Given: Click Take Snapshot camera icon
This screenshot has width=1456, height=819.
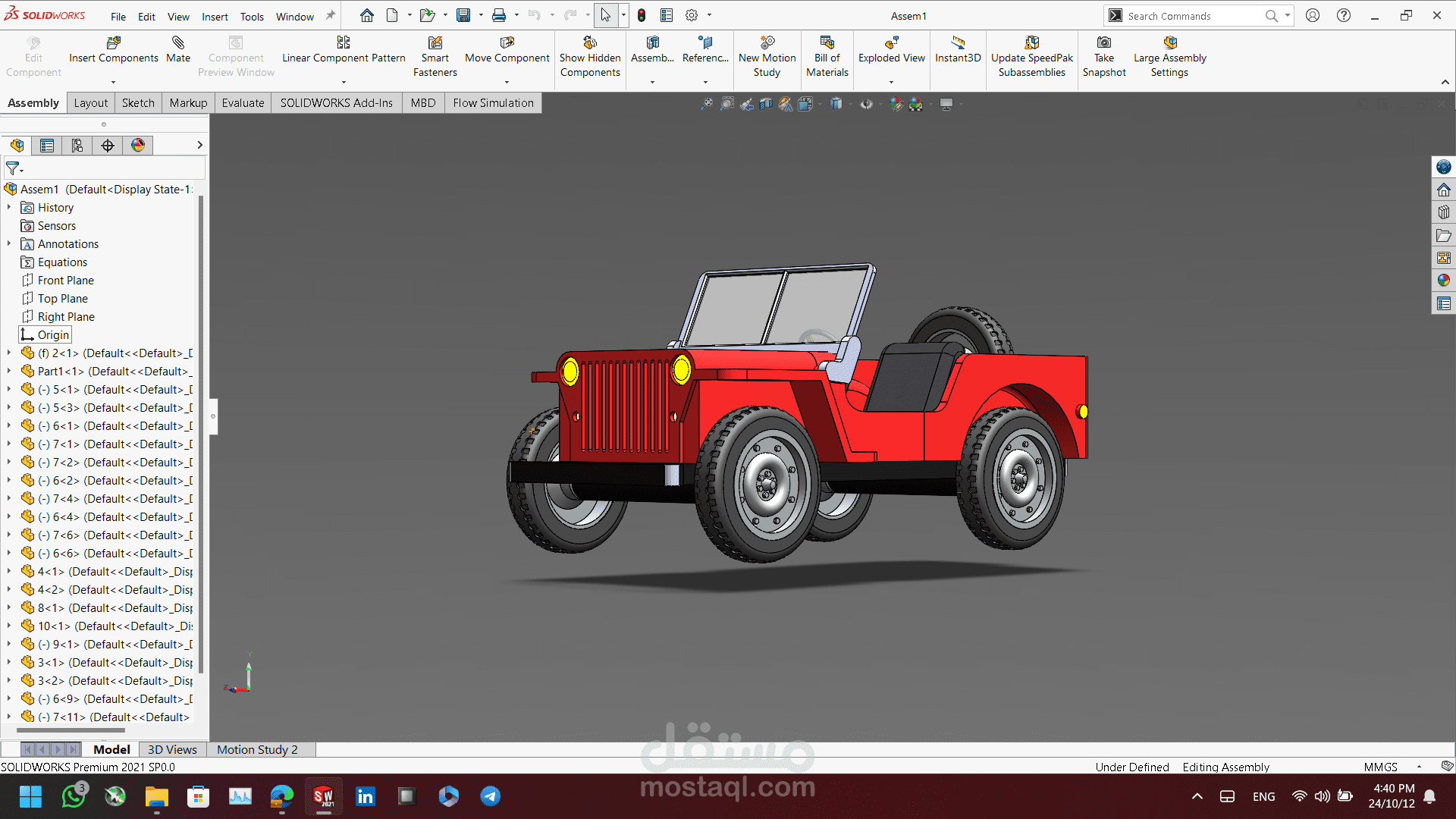Looking at the screenshot, I should pos(1104,43).
